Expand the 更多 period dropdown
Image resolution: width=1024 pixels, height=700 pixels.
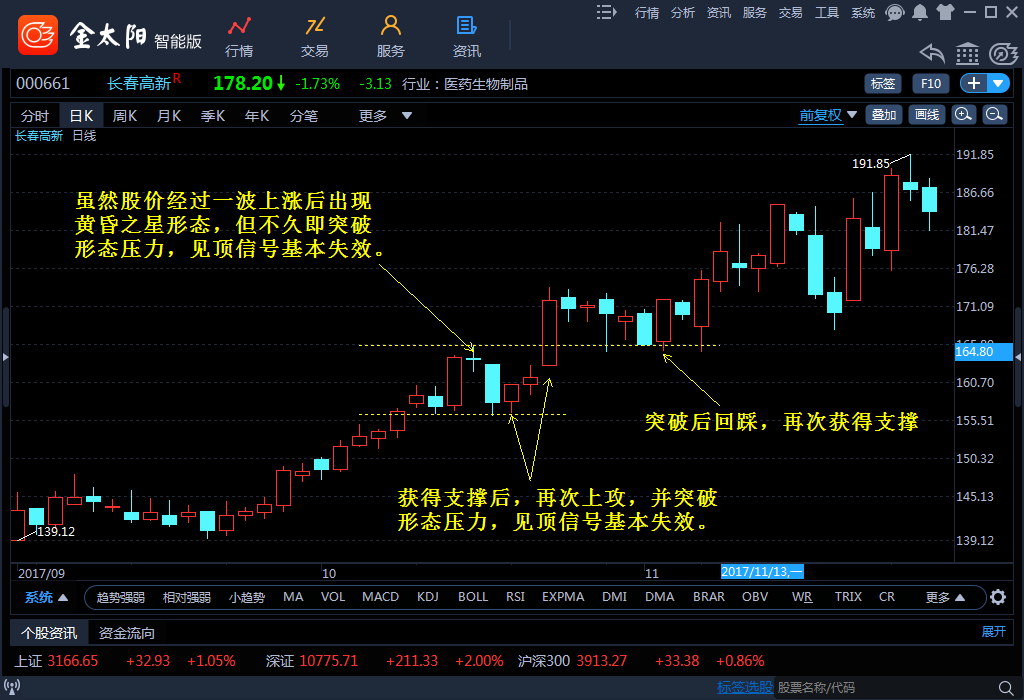point(385,116)
